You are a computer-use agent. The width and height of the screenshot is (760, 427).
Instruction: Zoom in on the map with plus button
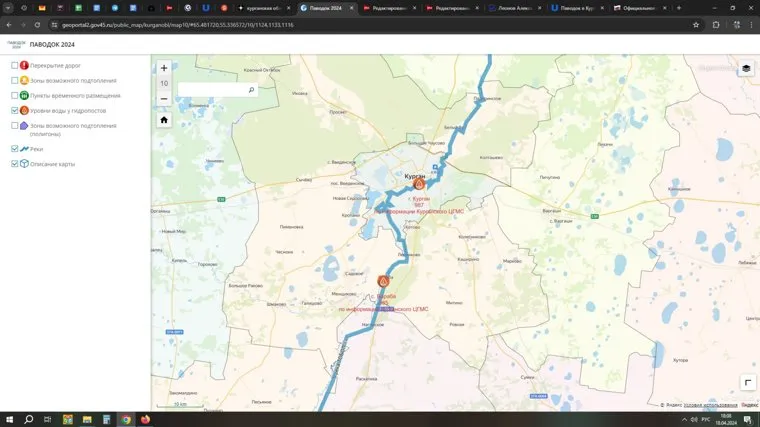(164, 69)
